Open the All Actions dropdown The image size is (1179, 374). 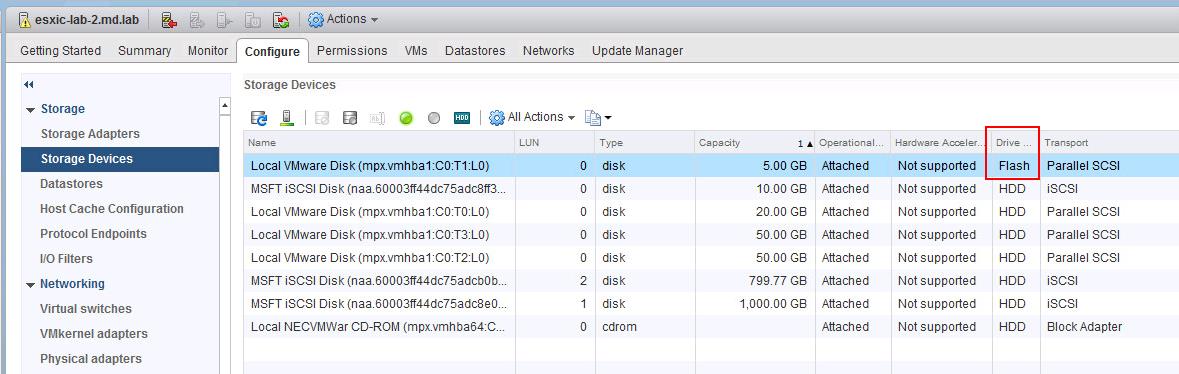pyautogui.click(x=532, y=117)
